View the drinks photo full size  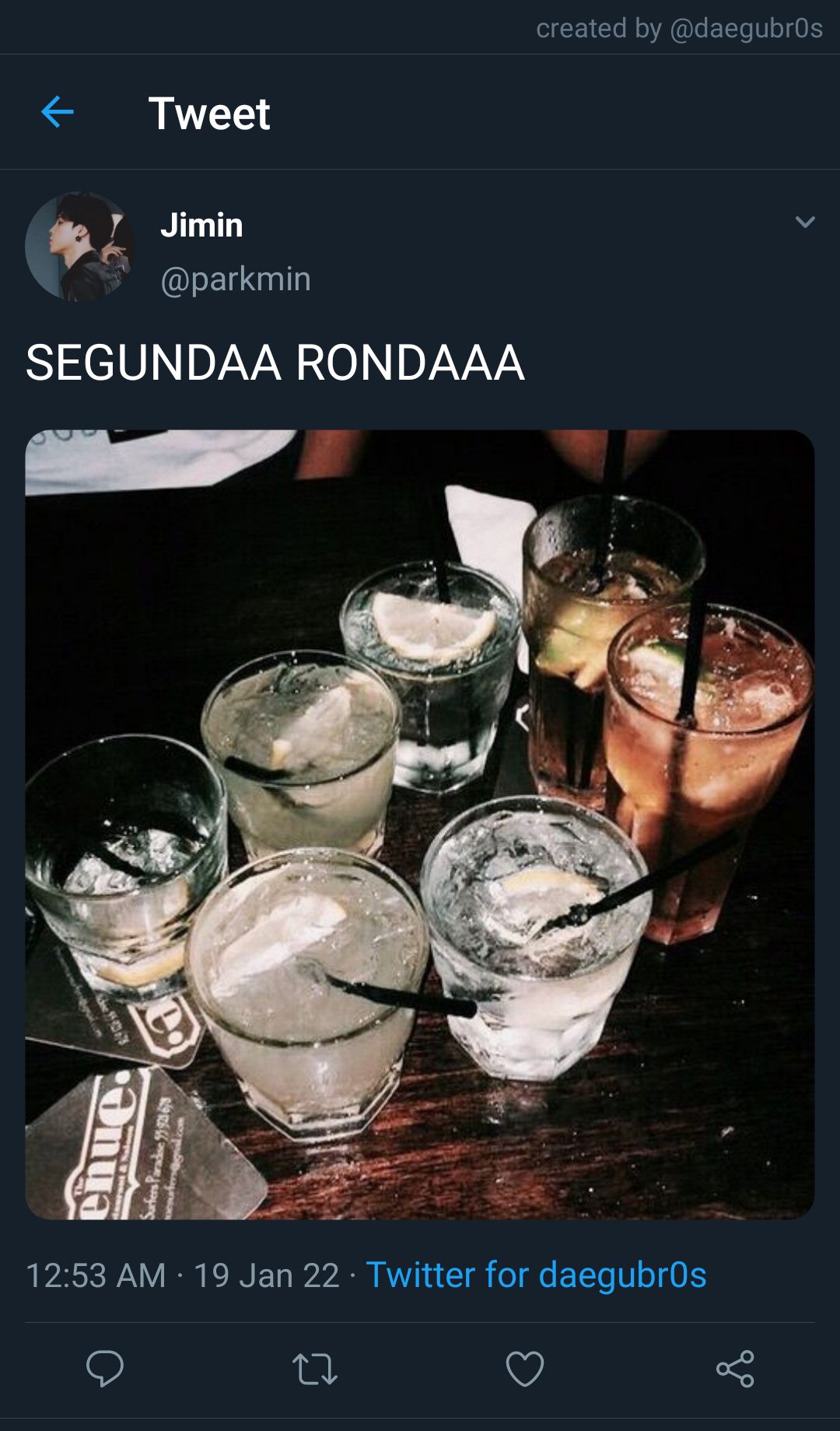[x=420, y=824]
